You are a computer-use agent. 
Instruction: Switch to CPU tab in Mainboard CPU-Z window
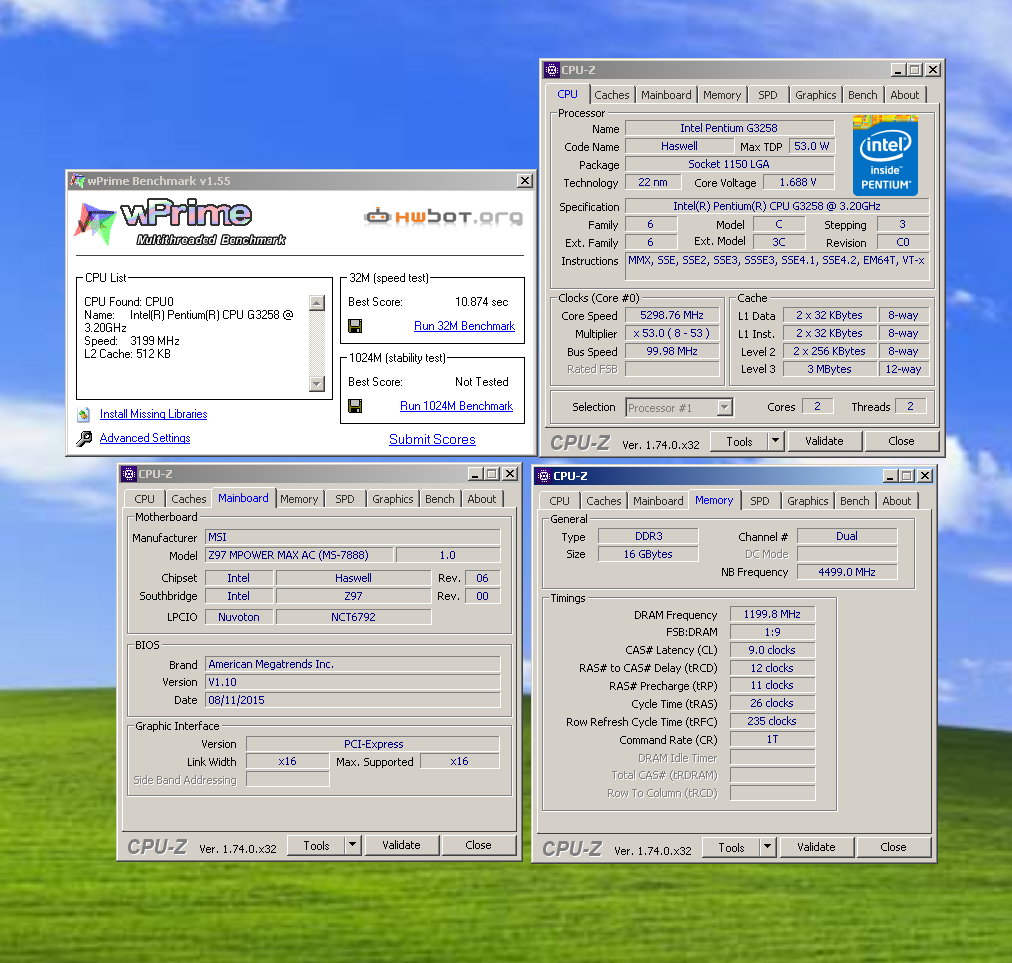(145, 499)
